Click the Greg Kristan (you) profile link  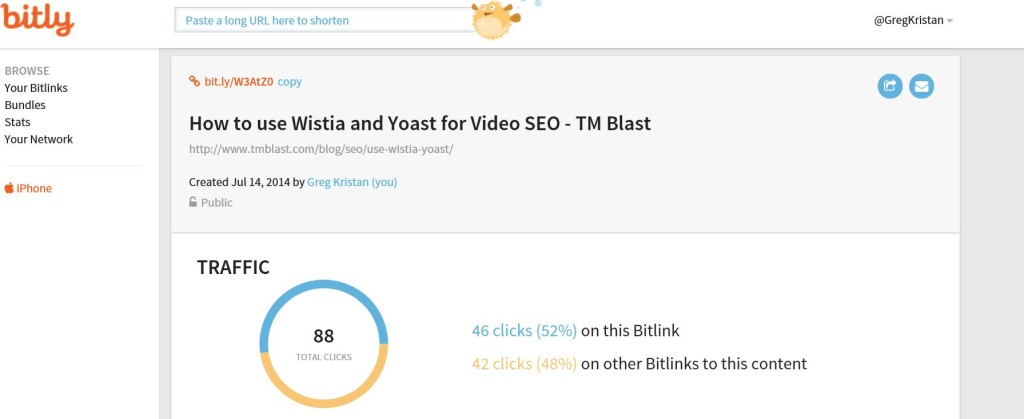pyautogui.click(x=352, y=182)
